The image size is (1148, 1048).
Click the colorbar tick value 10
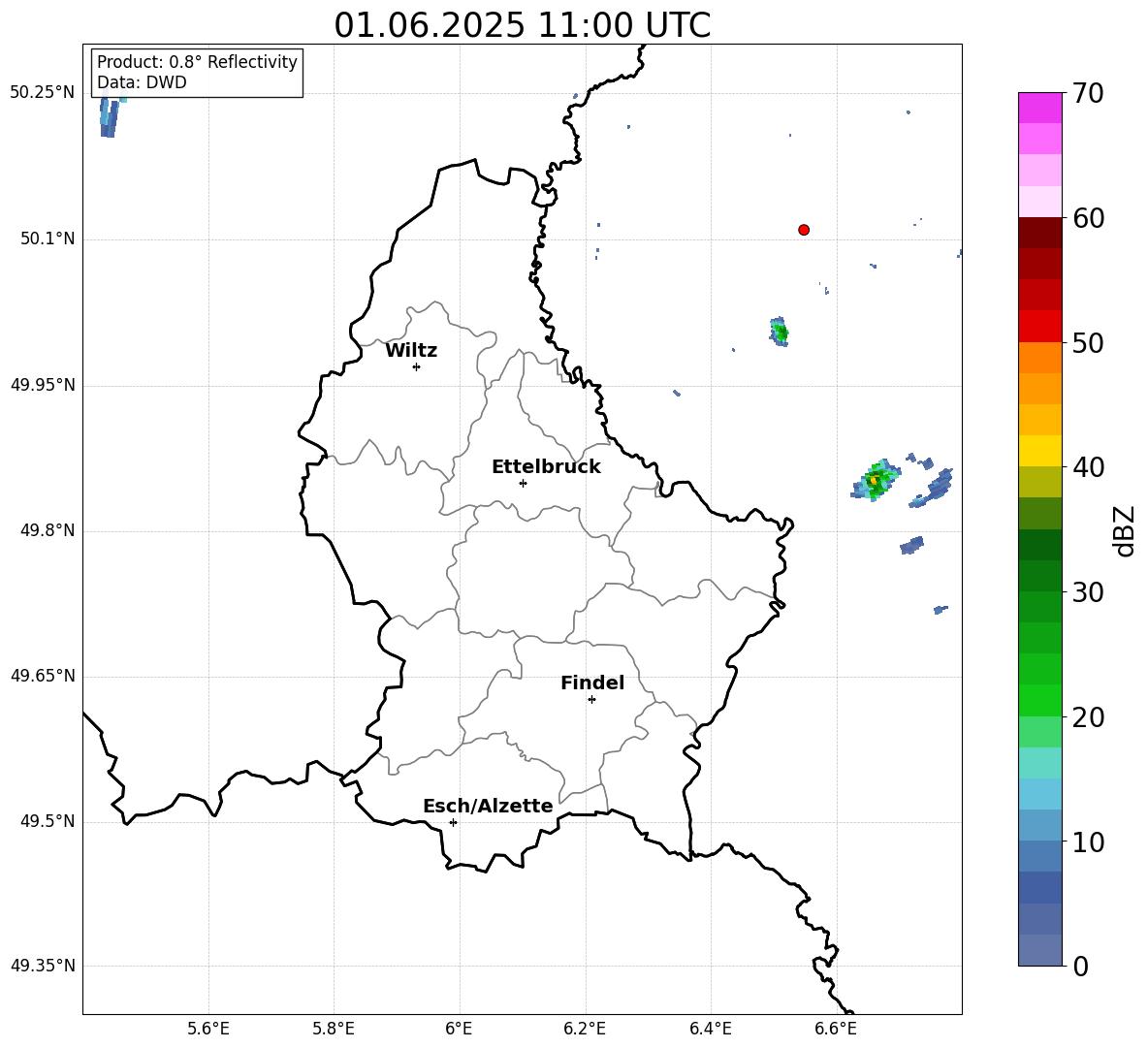pyautogui.click(x=1088, y=842)
